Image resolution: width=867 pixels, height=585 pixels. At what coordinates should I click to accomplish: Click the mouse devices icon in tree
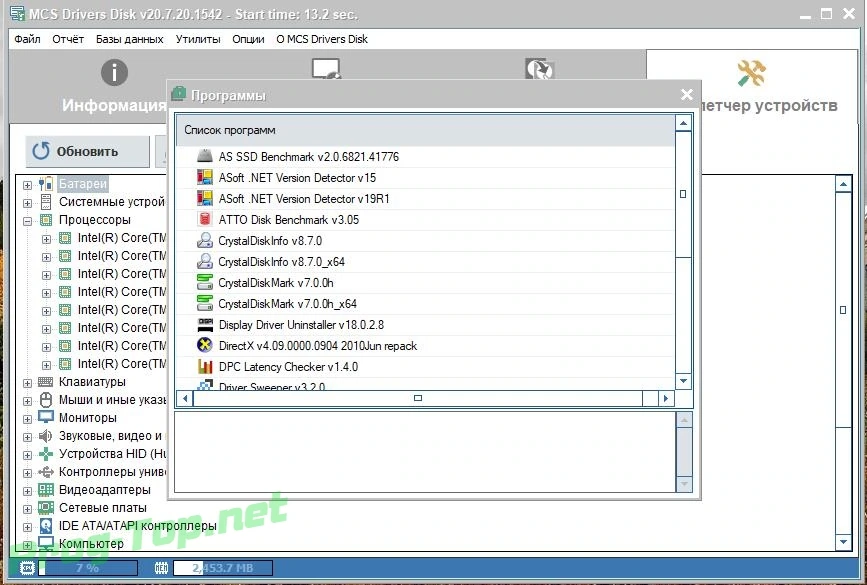[46, 400]
